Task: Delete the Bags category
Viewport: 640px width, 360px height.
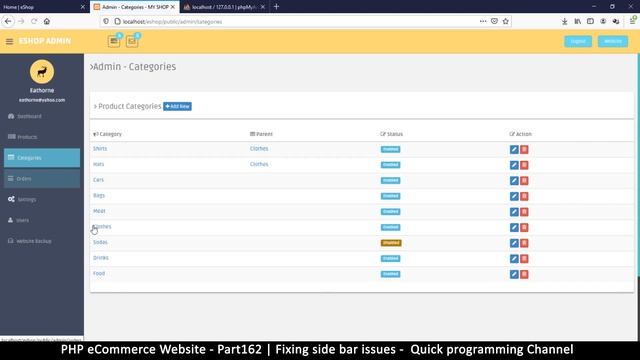Action: [524, 196]
